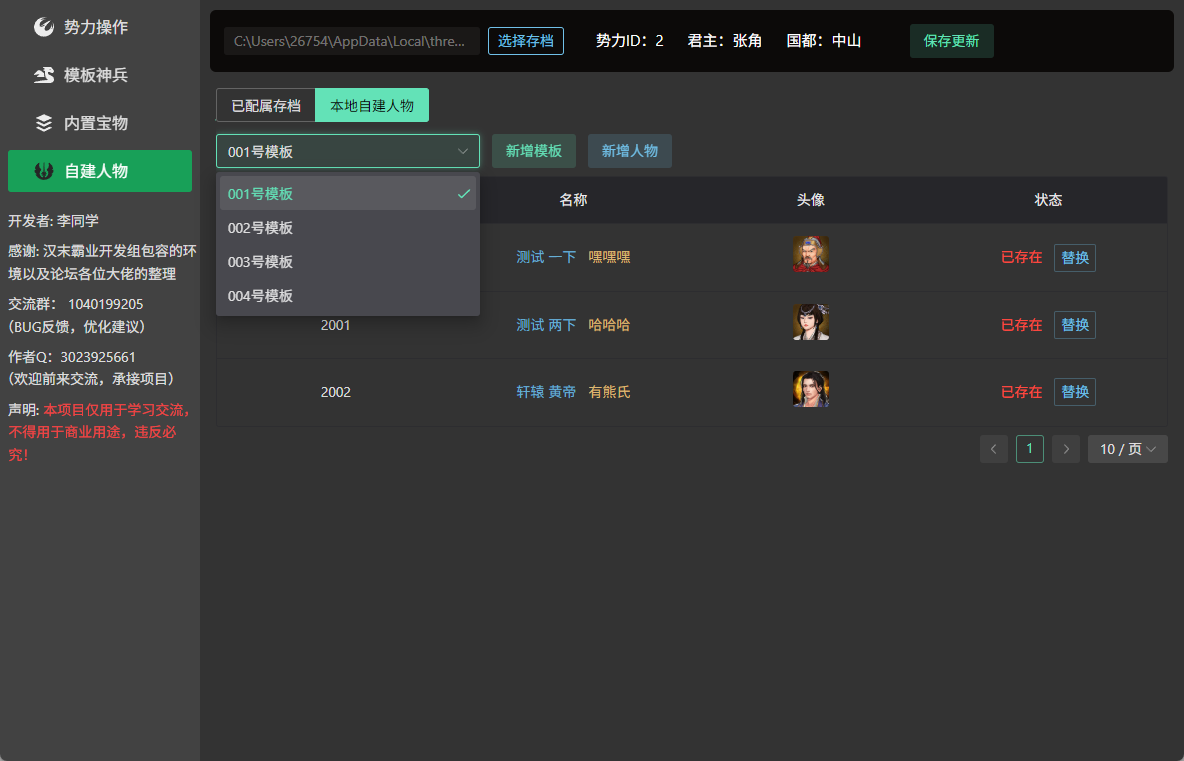Go to the next page arrow

(1065, 449)
